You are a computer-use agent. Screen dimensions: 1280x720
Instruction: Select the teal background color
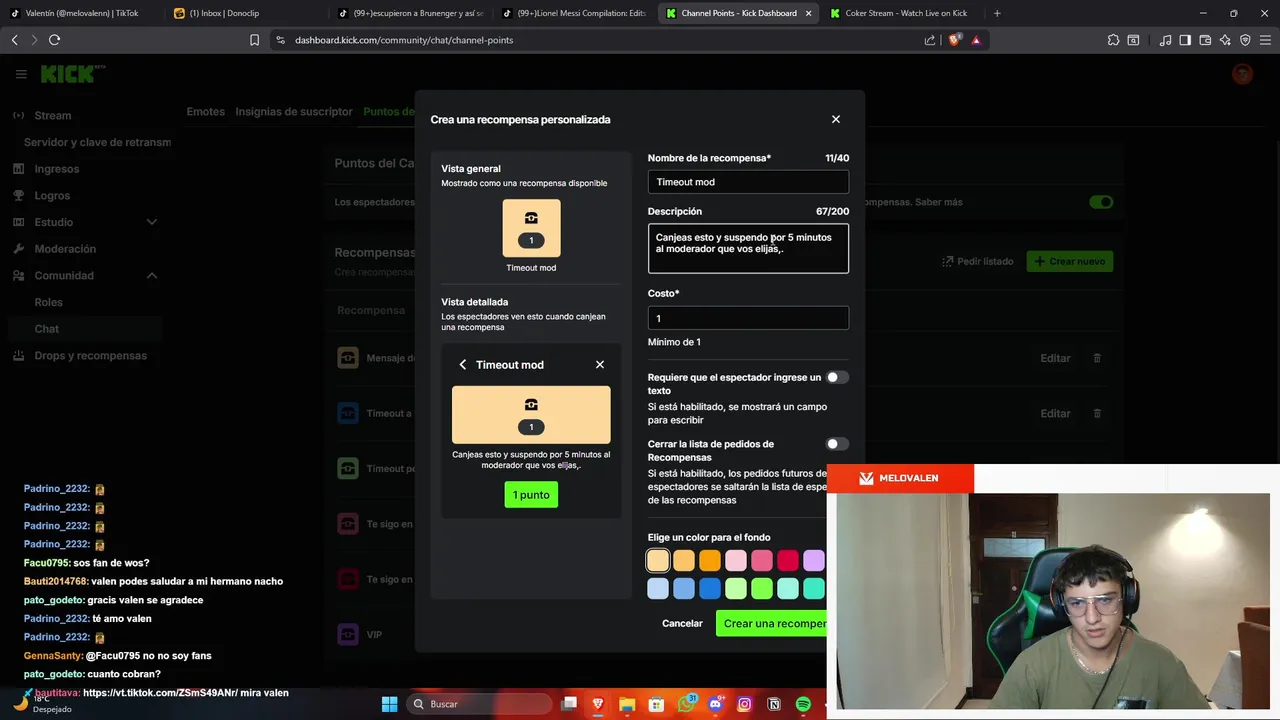click(814, 589)
